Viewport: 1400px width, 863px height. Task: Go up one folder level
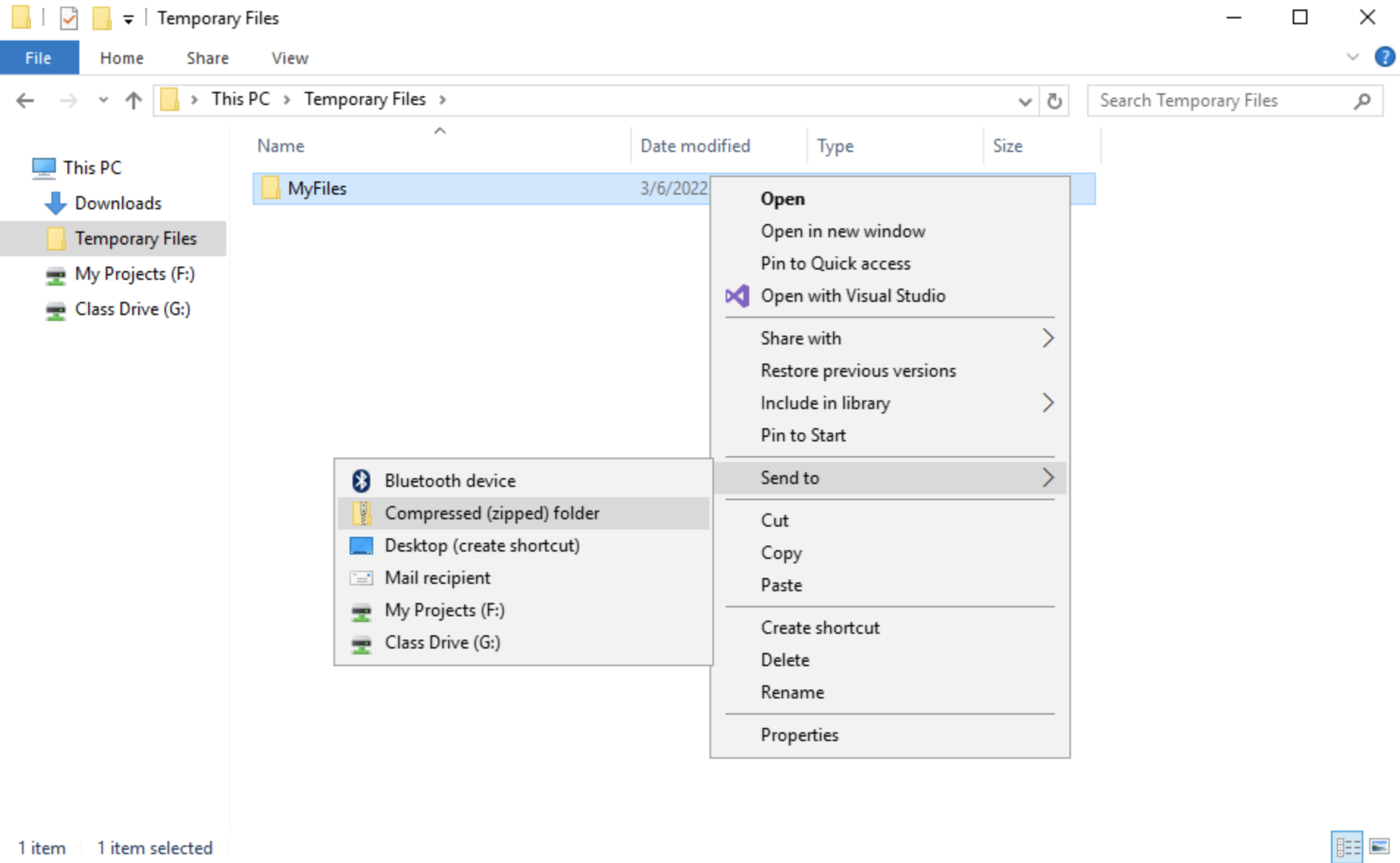(x=133, y=101)
